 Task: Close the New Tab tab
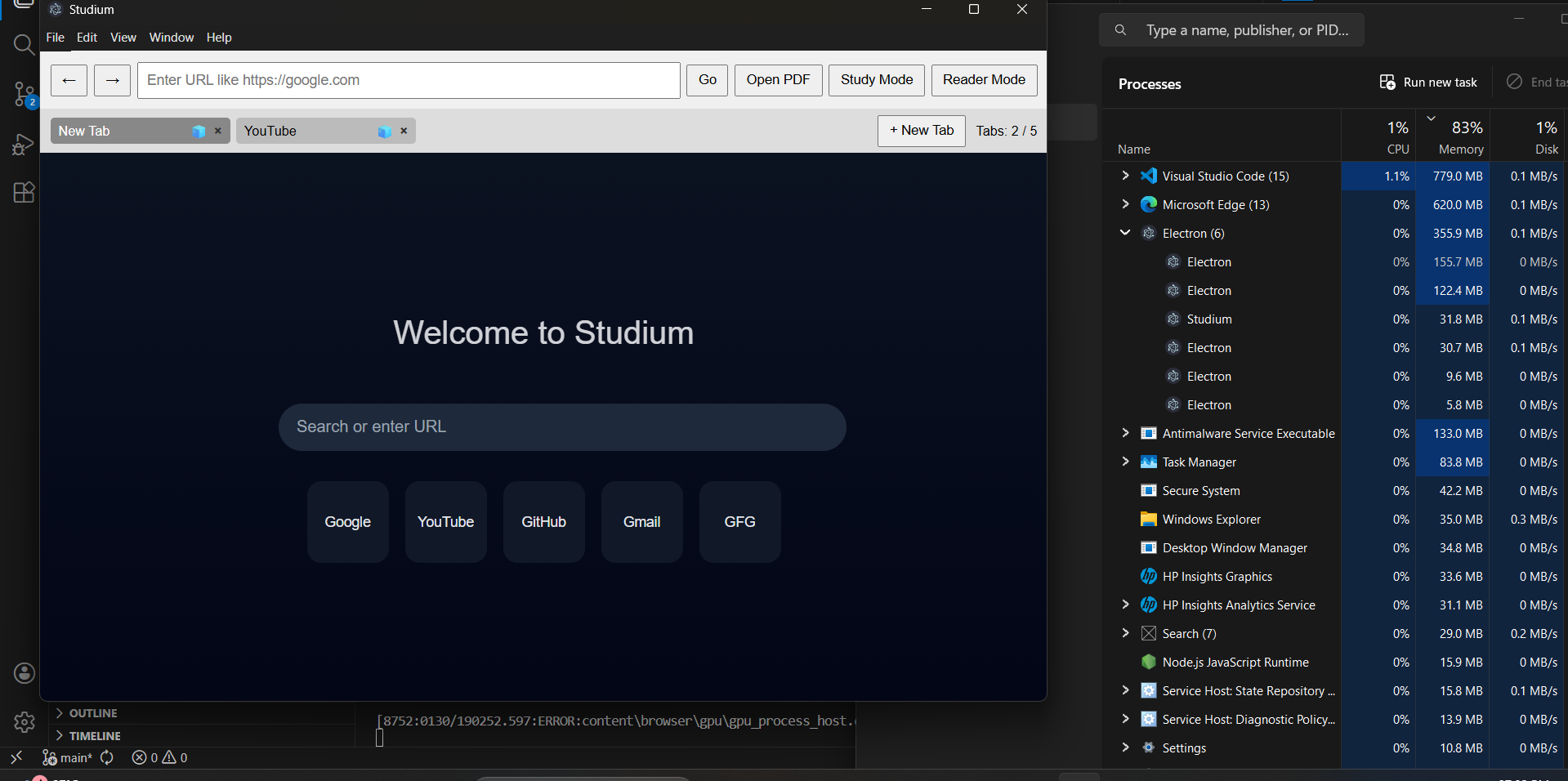point(218,131)
